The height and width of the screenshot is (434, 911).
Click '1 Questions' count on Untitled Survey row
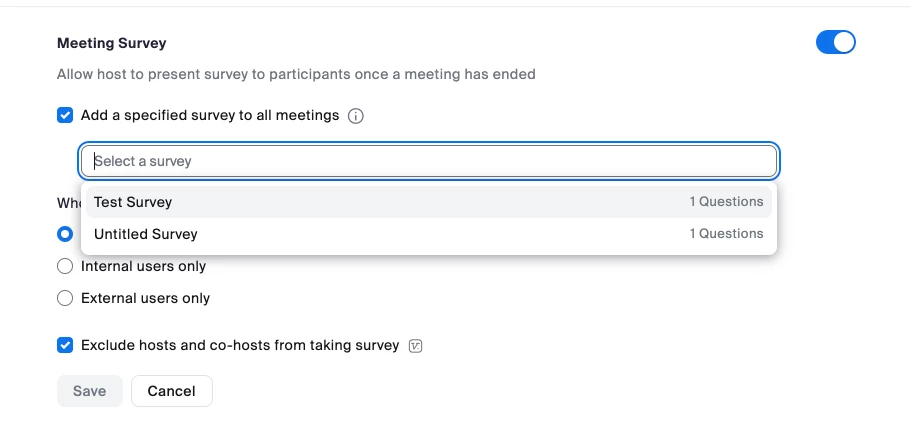(726, 234)
